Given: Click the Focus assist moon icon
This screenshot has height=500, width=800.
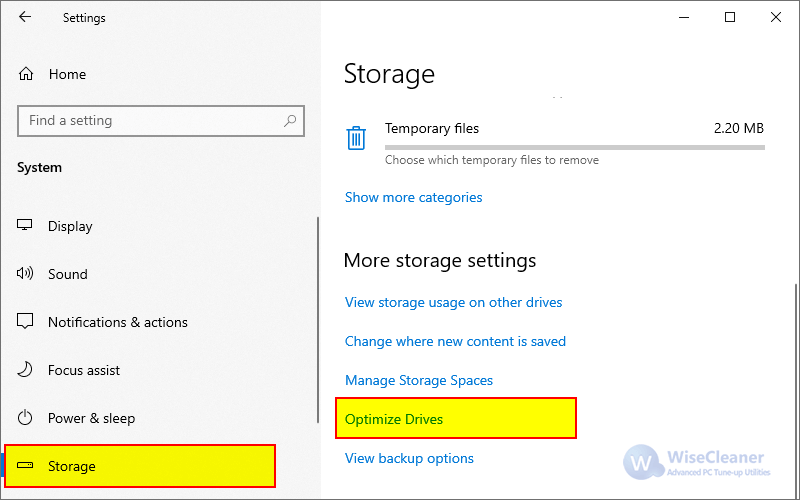Looking at the screenshot, I should tap(24, 369).
